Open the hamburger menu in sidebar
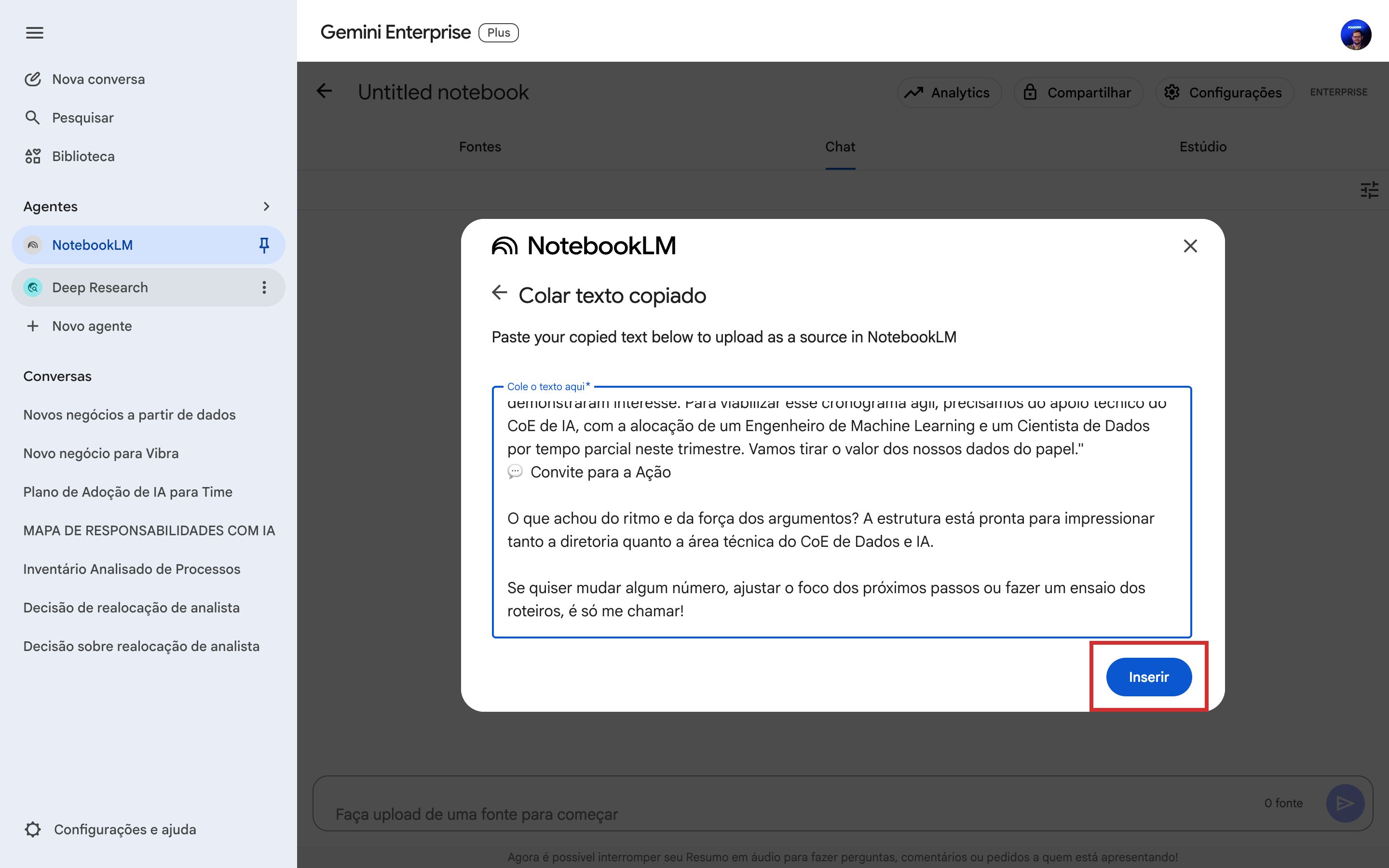 (x=34, y=33)
